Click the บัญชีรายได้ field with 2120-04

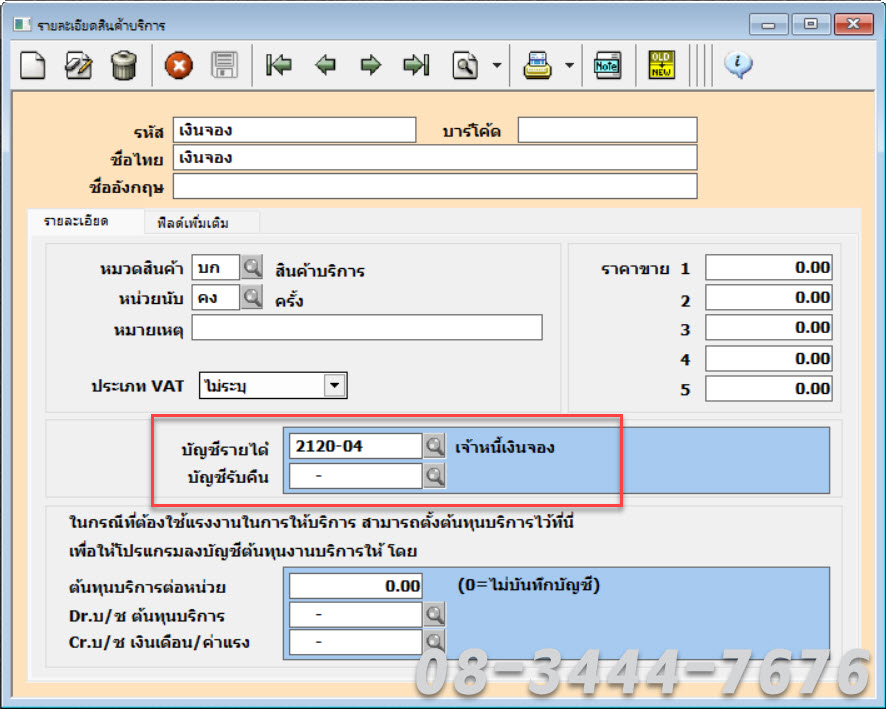pos(355,446)
